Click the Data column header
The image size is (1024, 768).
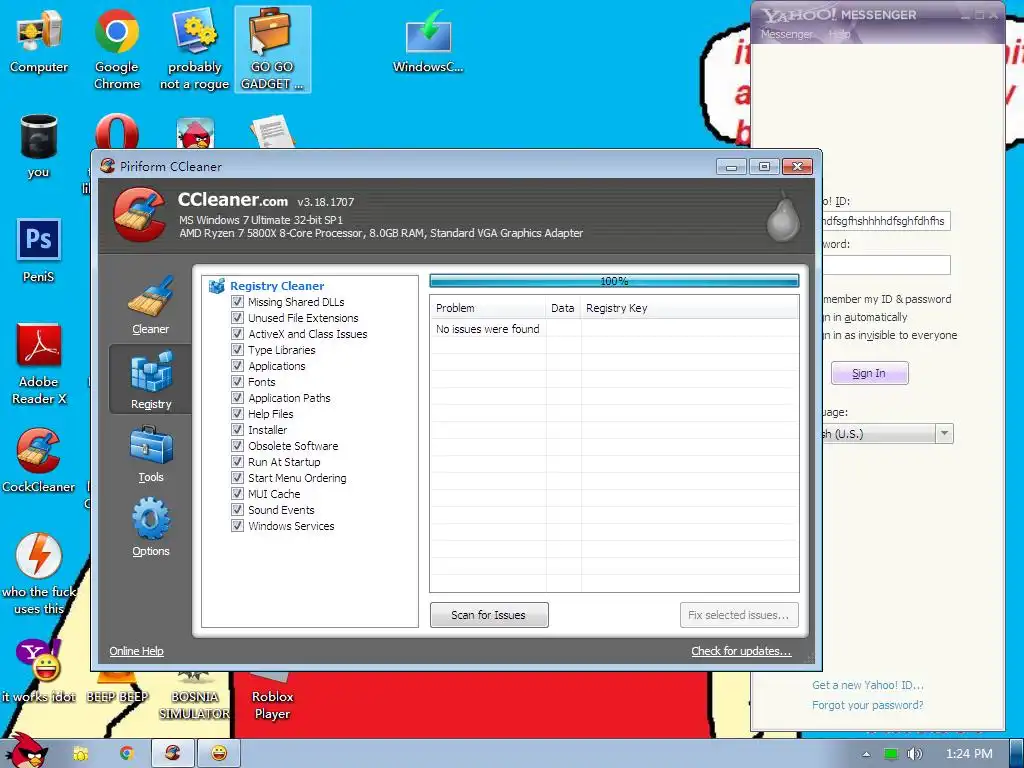pos(563,308)
